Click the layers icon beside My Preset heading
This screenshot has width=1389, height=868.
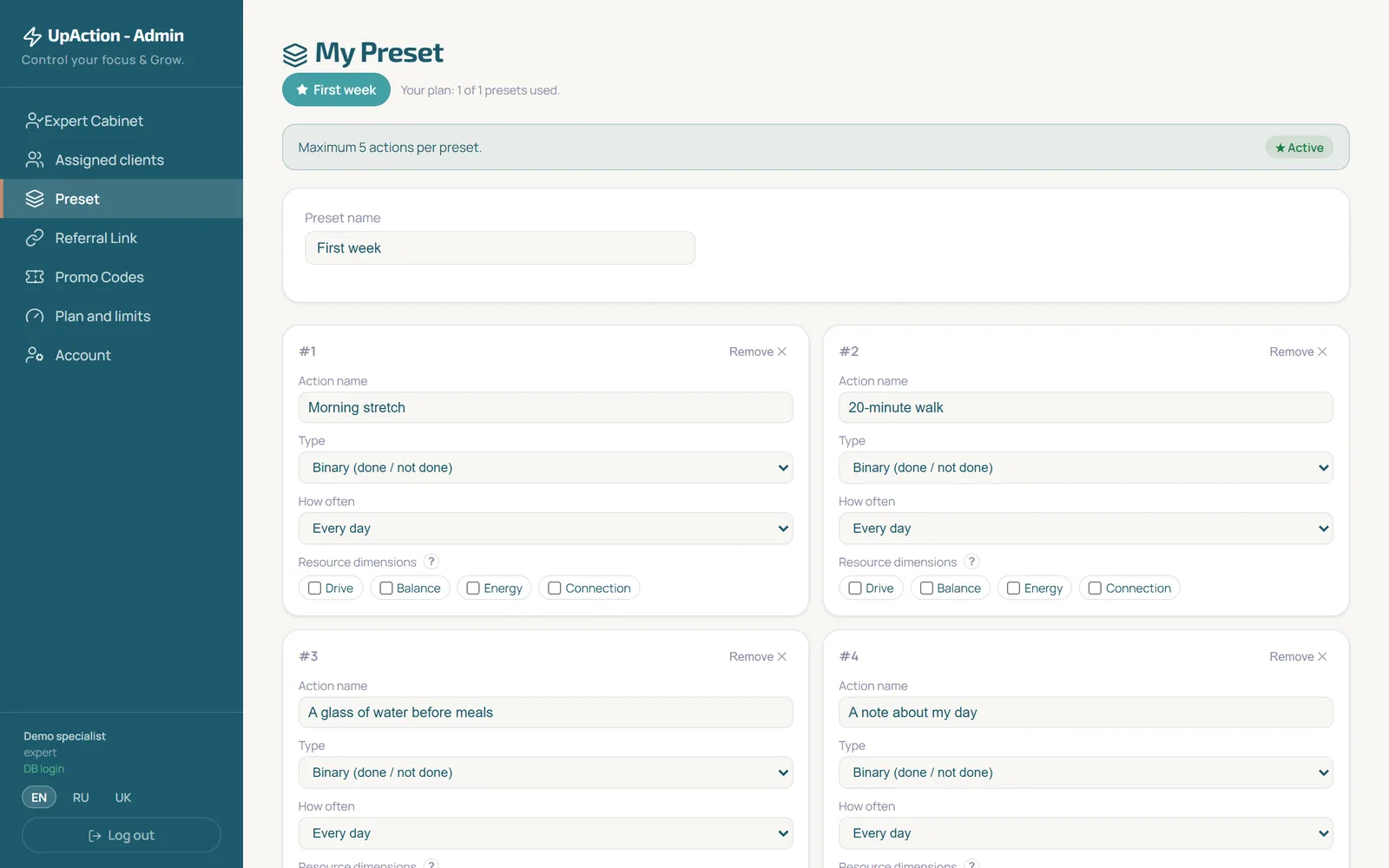click(295, 55)
